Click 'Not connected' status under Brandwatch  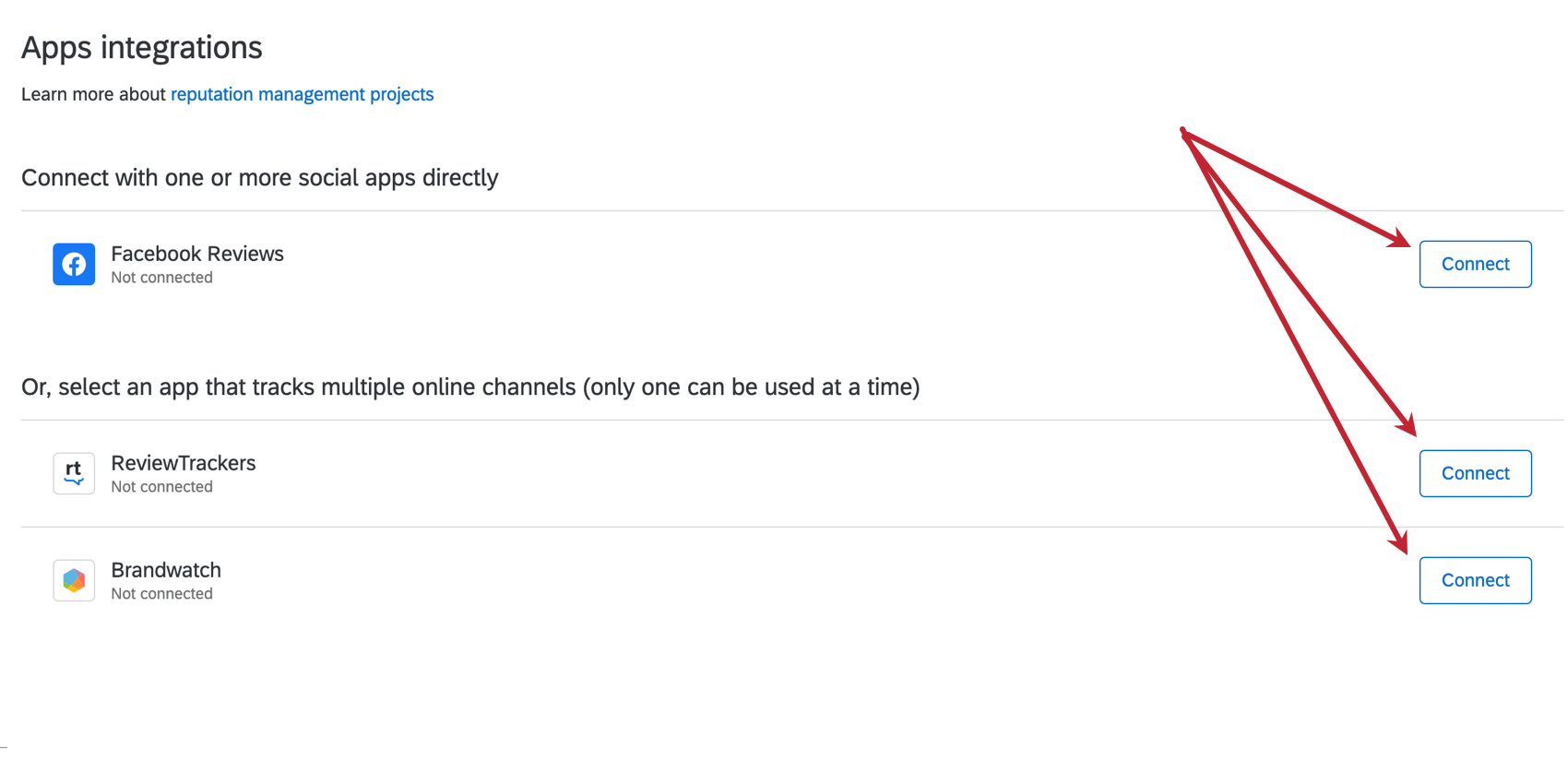(x=161, y=594)
